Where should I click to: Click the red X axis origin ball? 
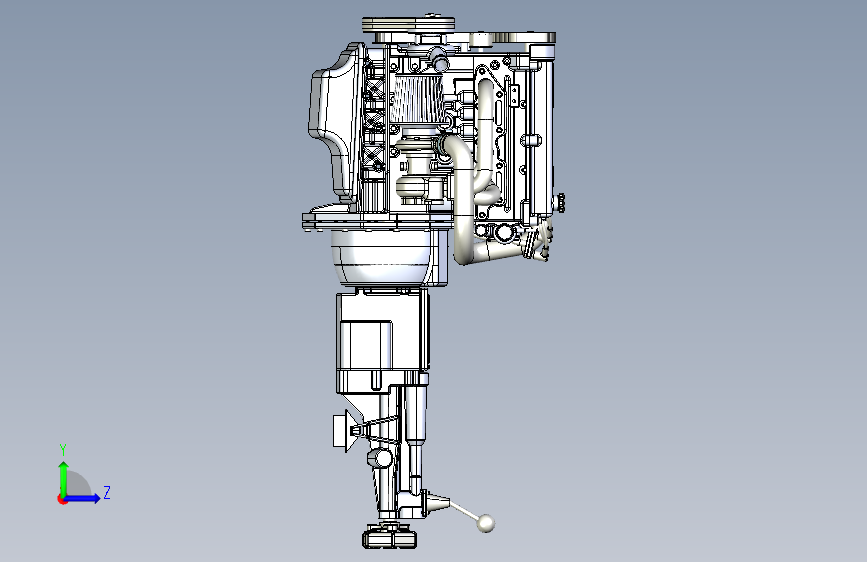click(x=62, y=499)
